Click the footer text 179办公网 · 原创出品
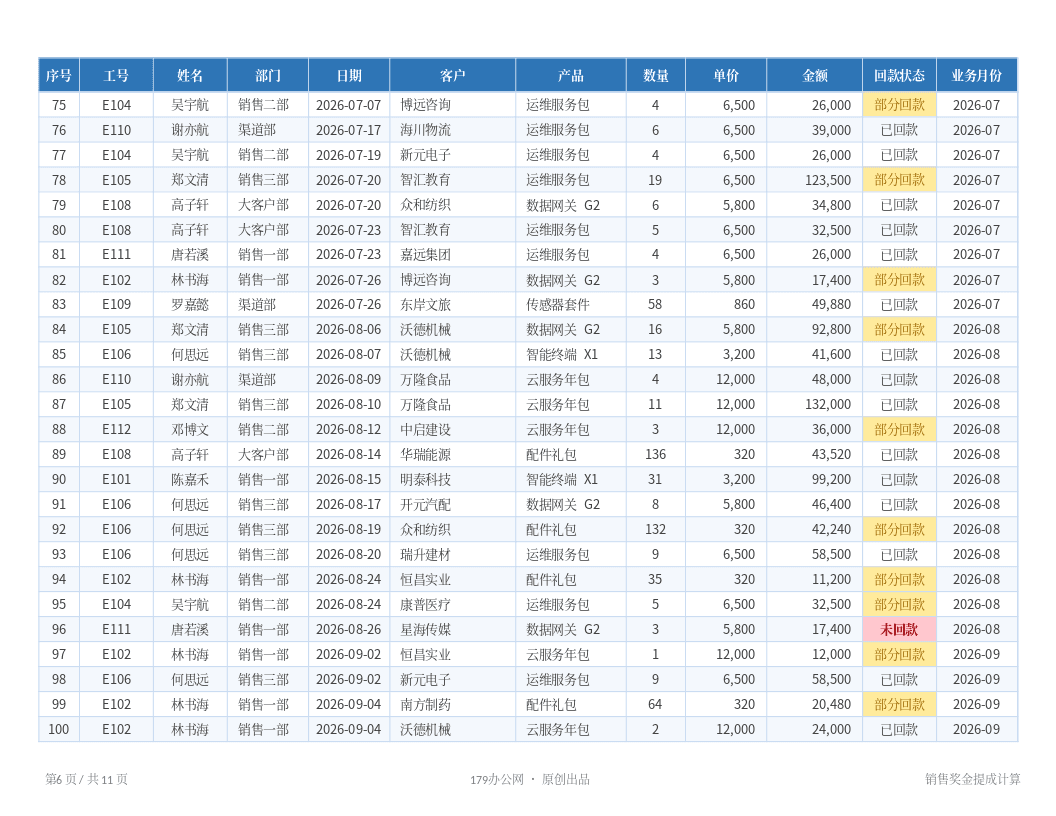The height and width of the screenshot is (816, 1056). coord(530,779)
